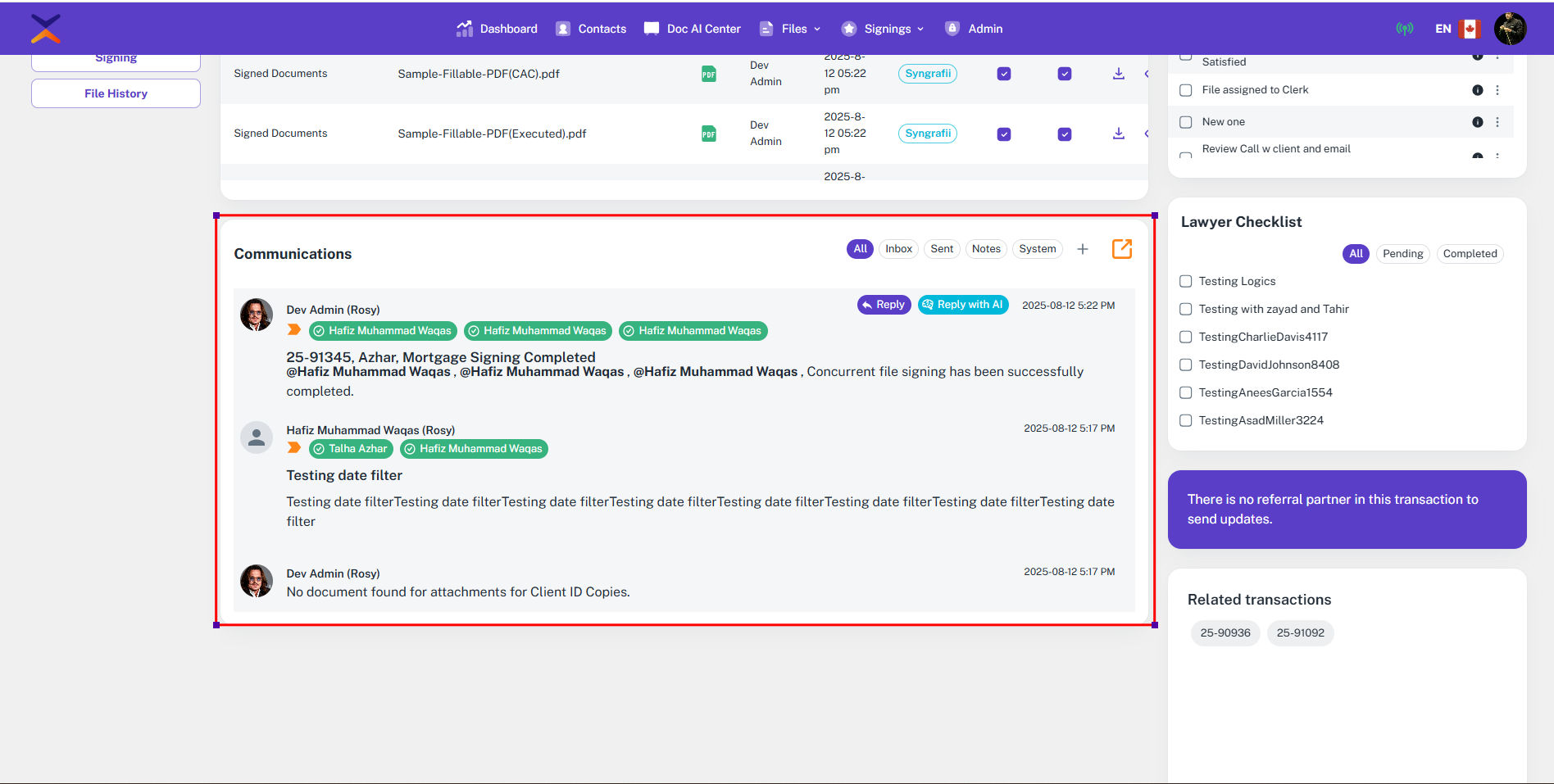Show Pending lawyer checklist items
Image resolution: width=1554 pixels, height=784 pixels.
coord(1402,254)
